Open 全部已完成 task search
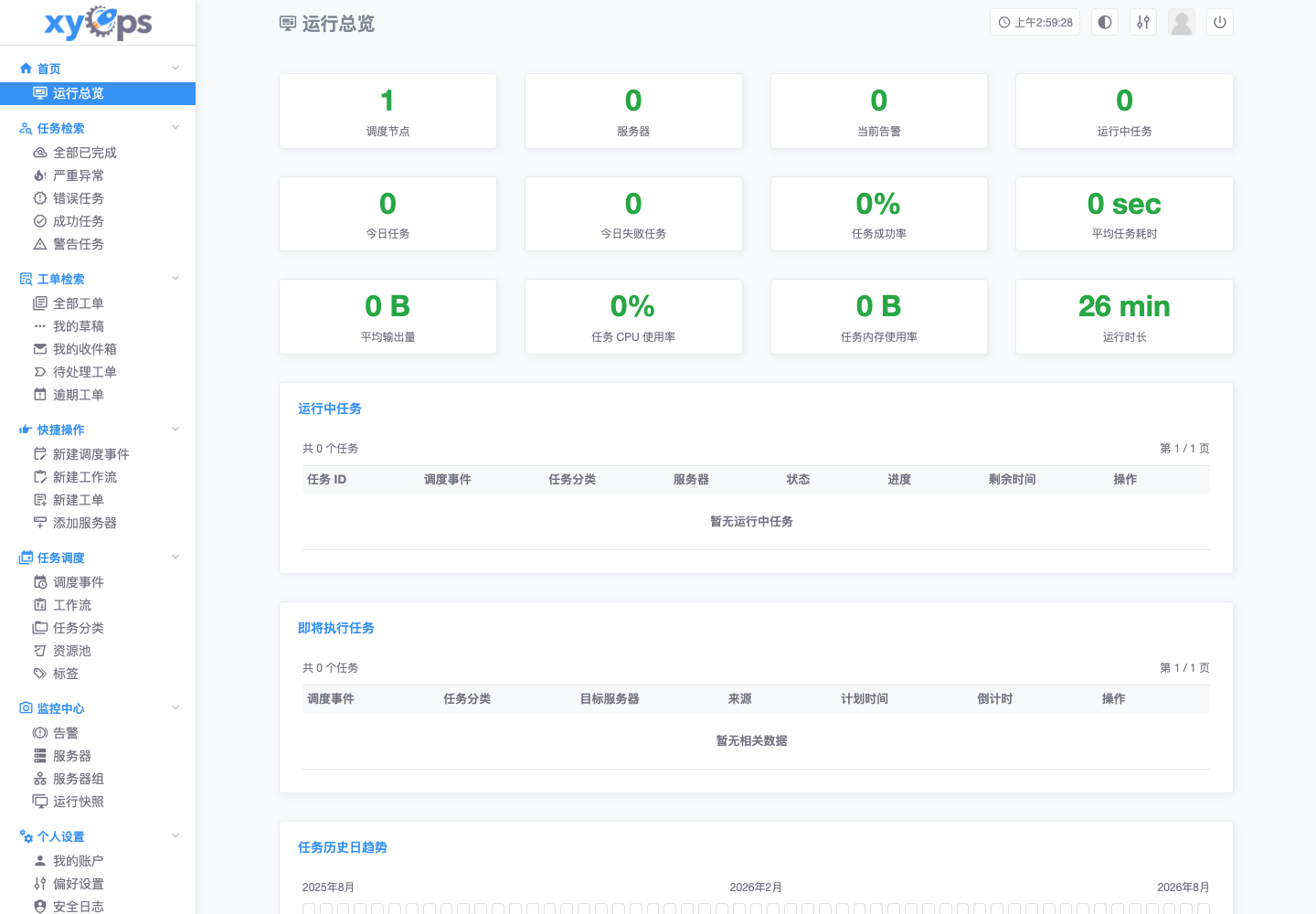1316x914 pixels. (98, 153)
